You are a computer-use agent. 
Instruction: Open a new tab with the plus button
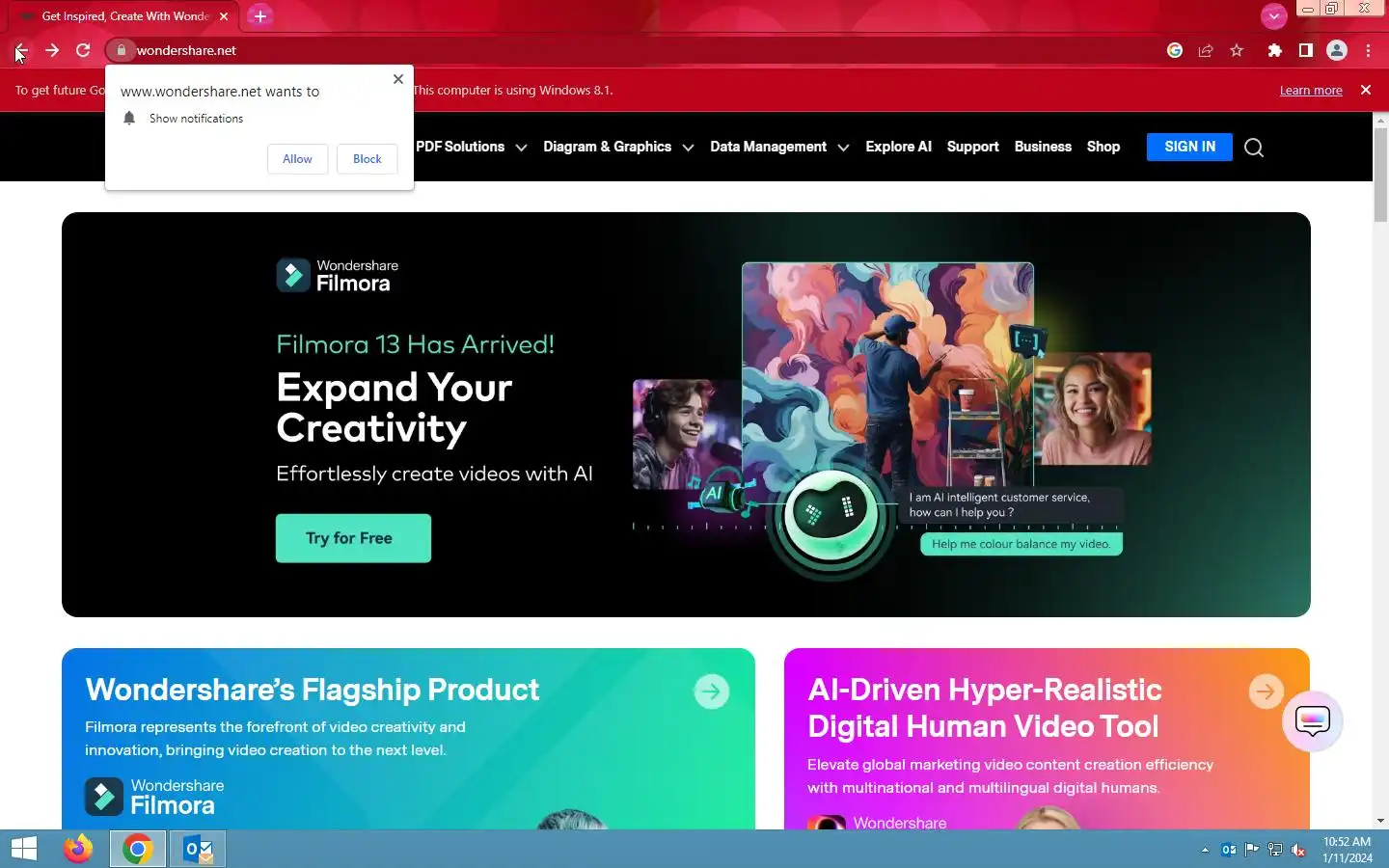(x=259, y=16)
